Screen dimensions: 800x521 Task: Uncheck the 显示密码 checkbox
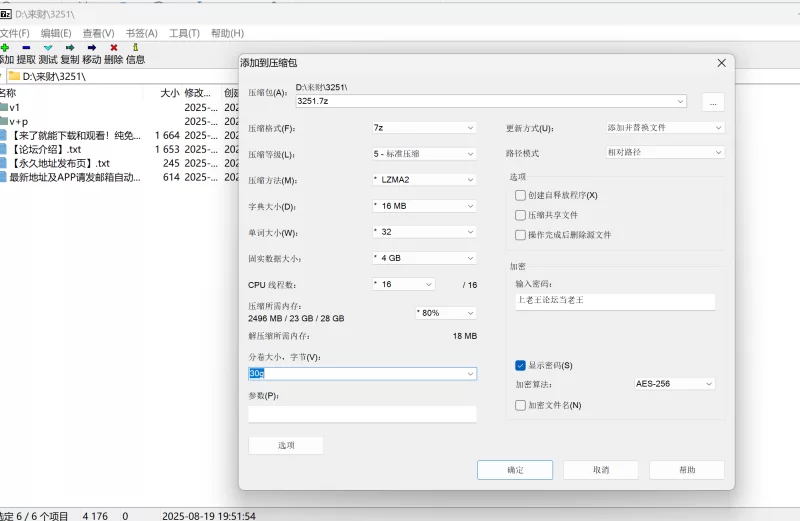(520, 365)
